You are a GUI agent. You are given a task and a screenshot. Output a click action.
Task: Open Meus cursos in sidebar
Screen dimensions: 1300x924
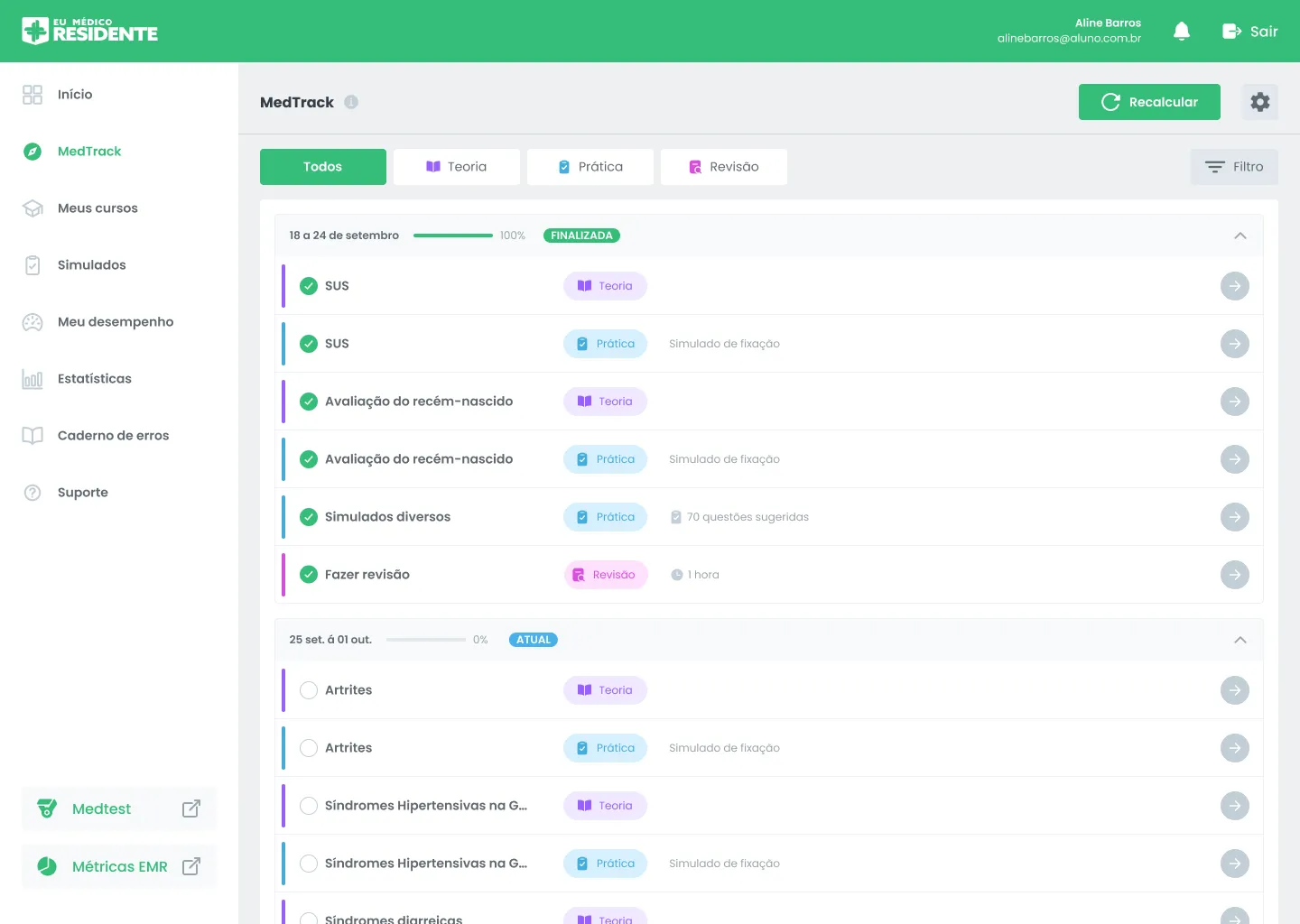coord(97,208)
